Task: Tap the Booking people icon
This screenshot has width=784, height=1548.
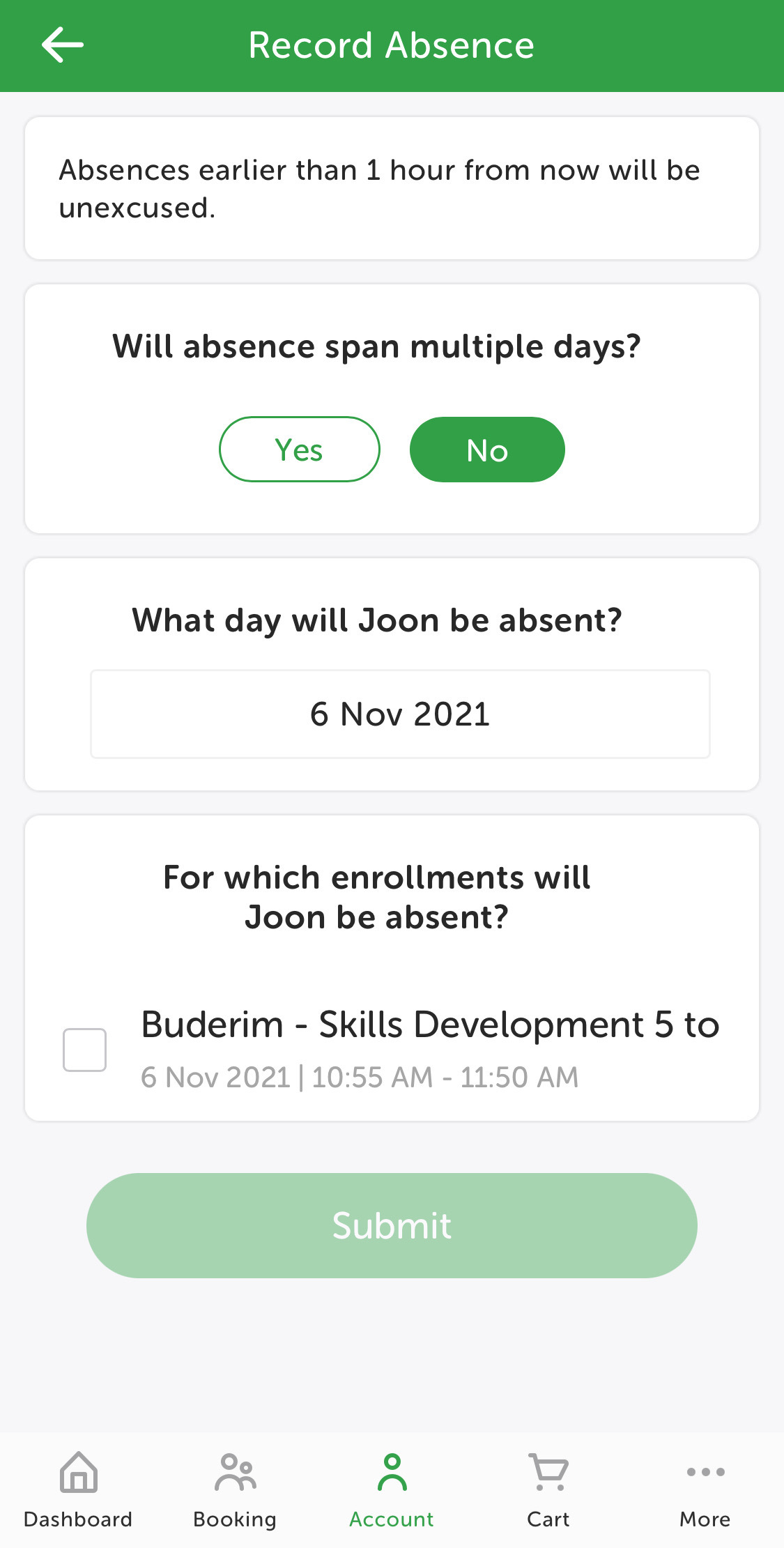Action: click(x=235, y=1471)
